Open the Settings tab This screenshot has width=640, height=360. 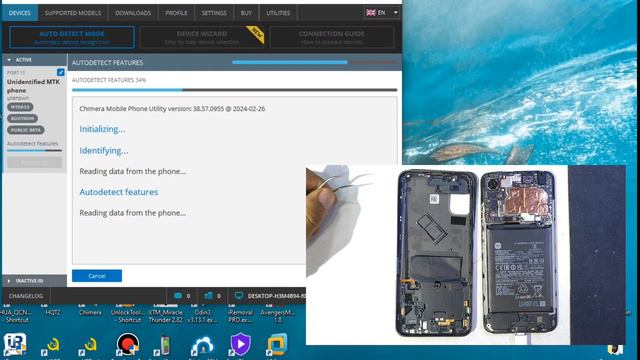tap(214, 13)
